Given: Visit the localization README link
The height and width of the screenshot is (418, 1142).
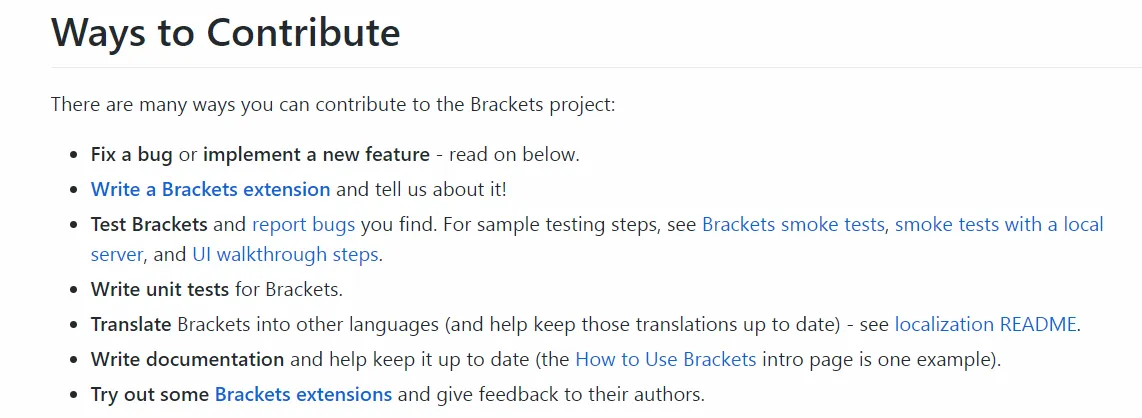Looking at the screenshot, I should point(985,324).
